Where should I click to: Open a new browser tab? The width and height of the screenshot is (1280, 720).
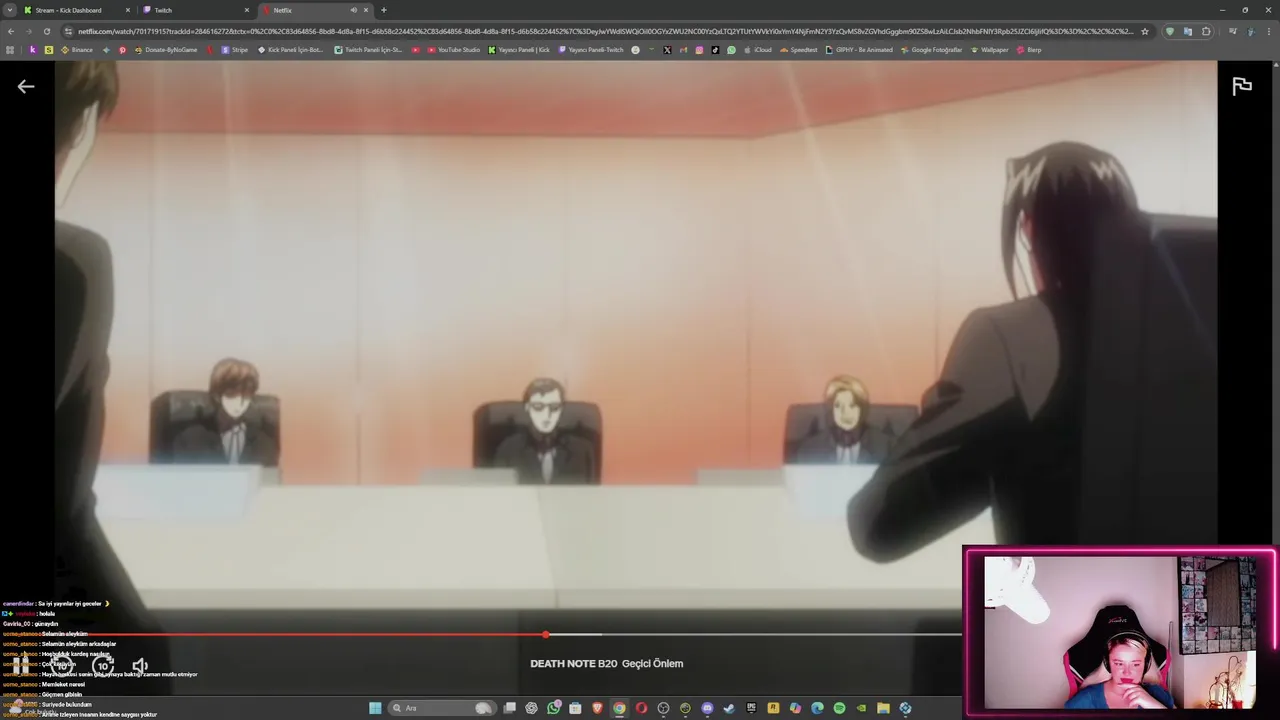pyautogui.click(x=384, y=10)
